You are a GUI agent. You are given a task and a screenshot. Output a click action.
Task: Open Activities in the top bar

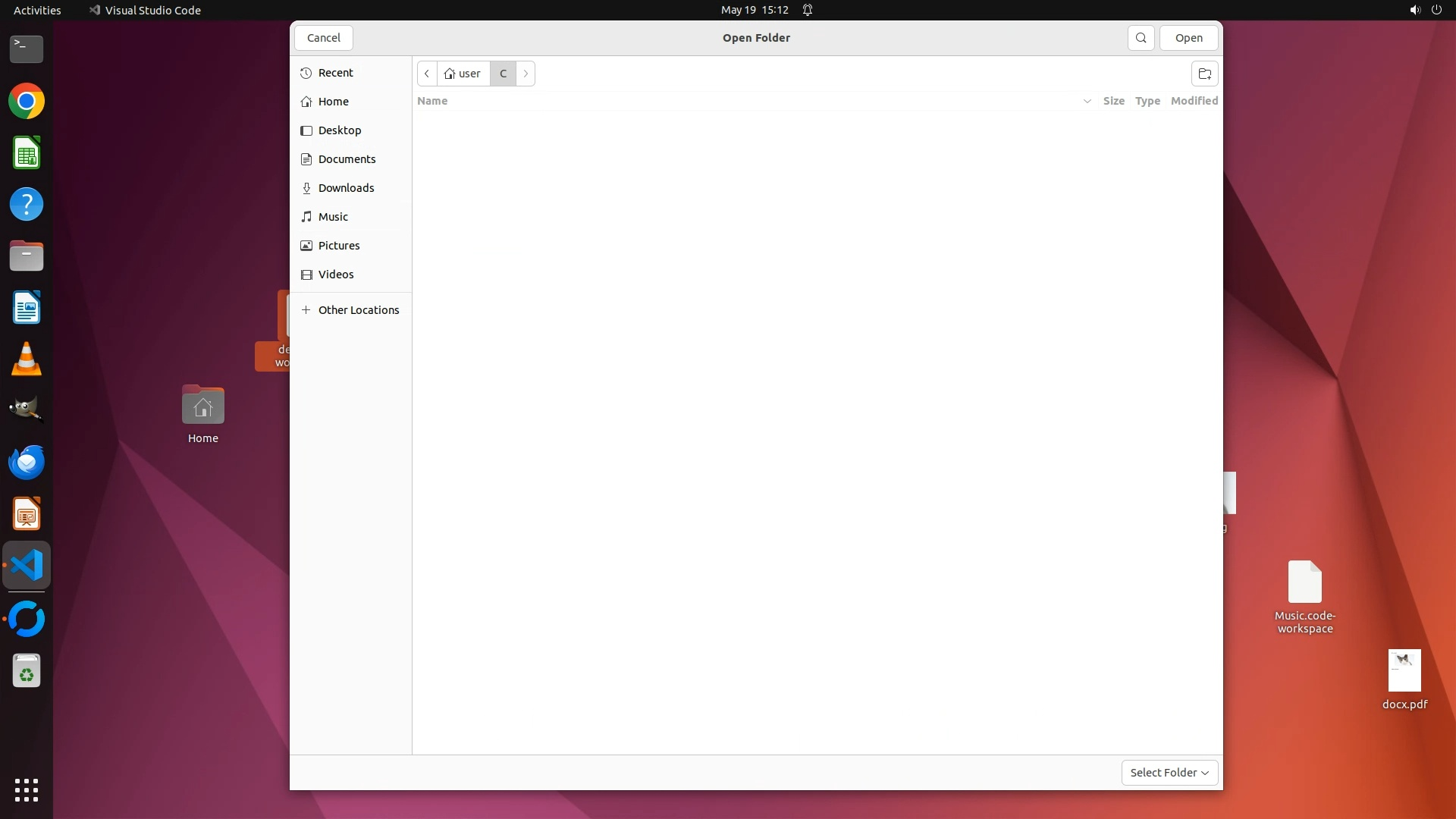coord(37,10)
